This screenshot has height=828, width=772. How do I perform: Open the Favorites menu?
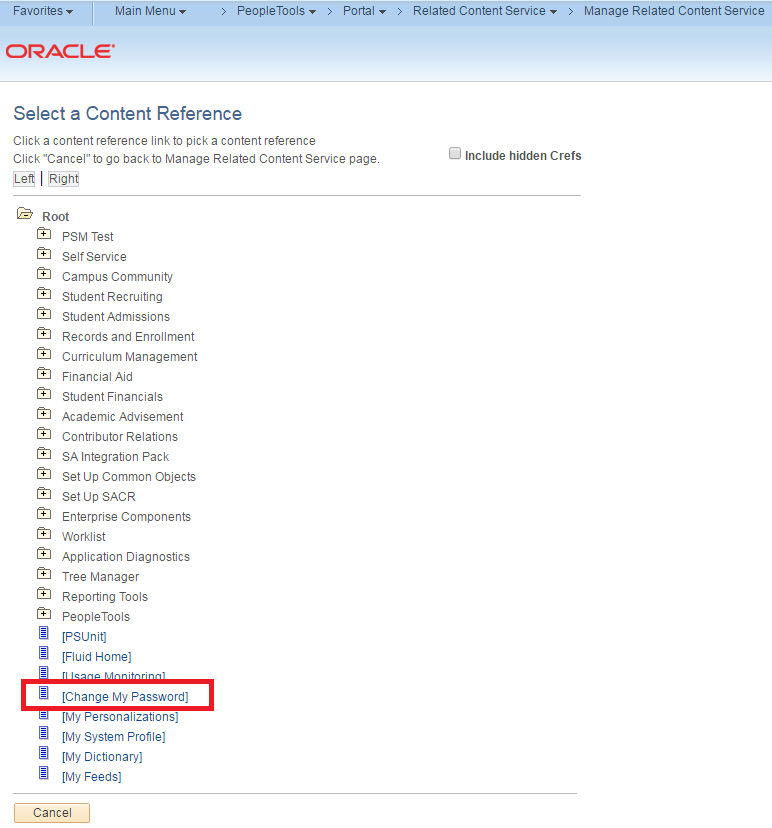click(42, 11)
